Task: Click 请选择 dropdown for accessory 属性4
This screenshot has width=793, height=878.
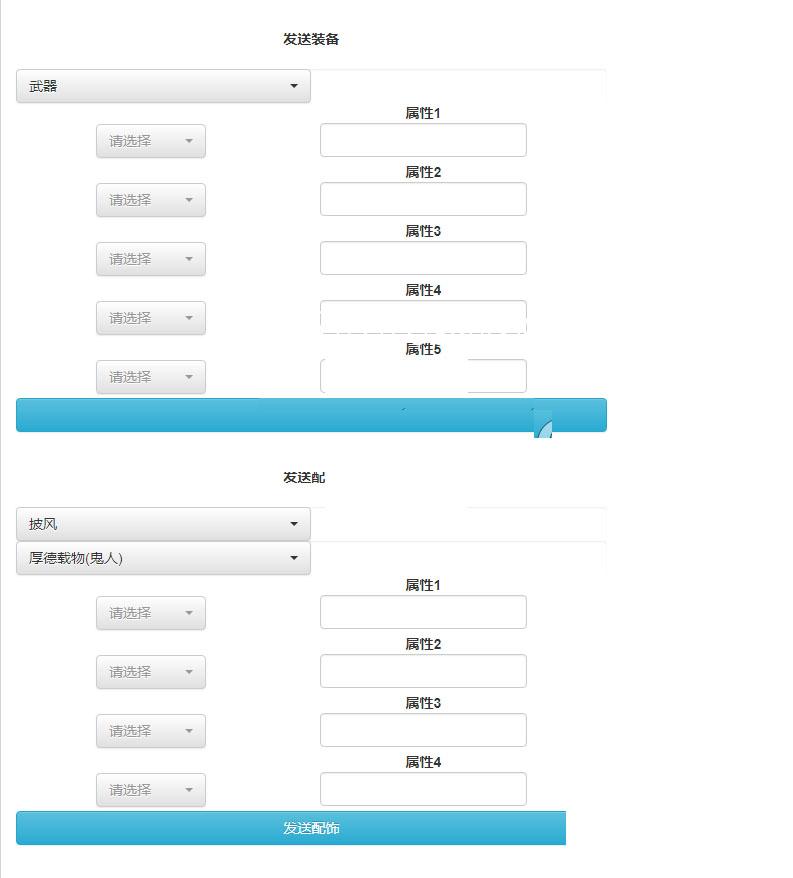Action: [150, 790]
